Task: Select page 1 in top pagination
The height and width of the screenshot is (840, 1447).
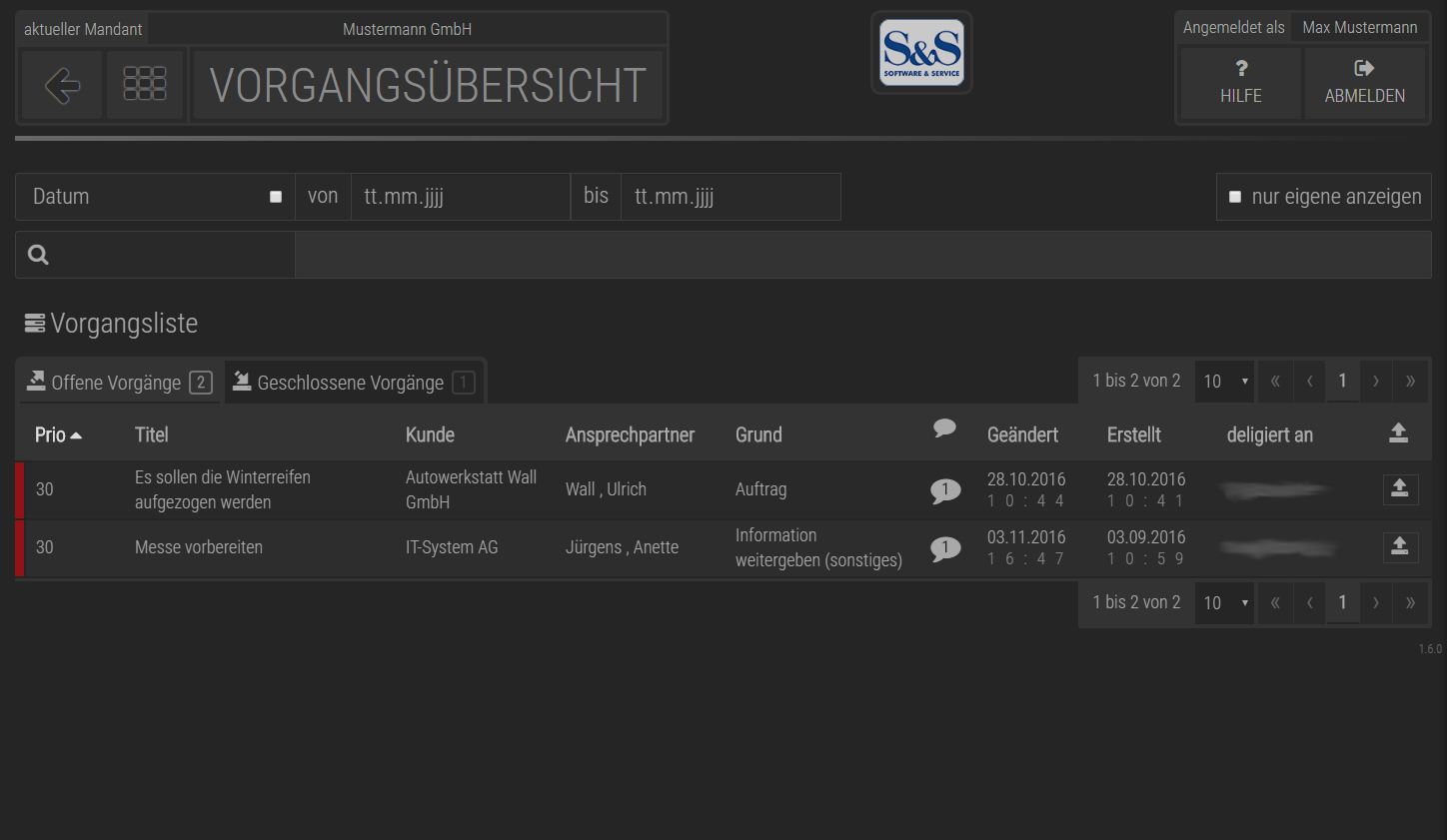Action: (x=1343, y=381)
